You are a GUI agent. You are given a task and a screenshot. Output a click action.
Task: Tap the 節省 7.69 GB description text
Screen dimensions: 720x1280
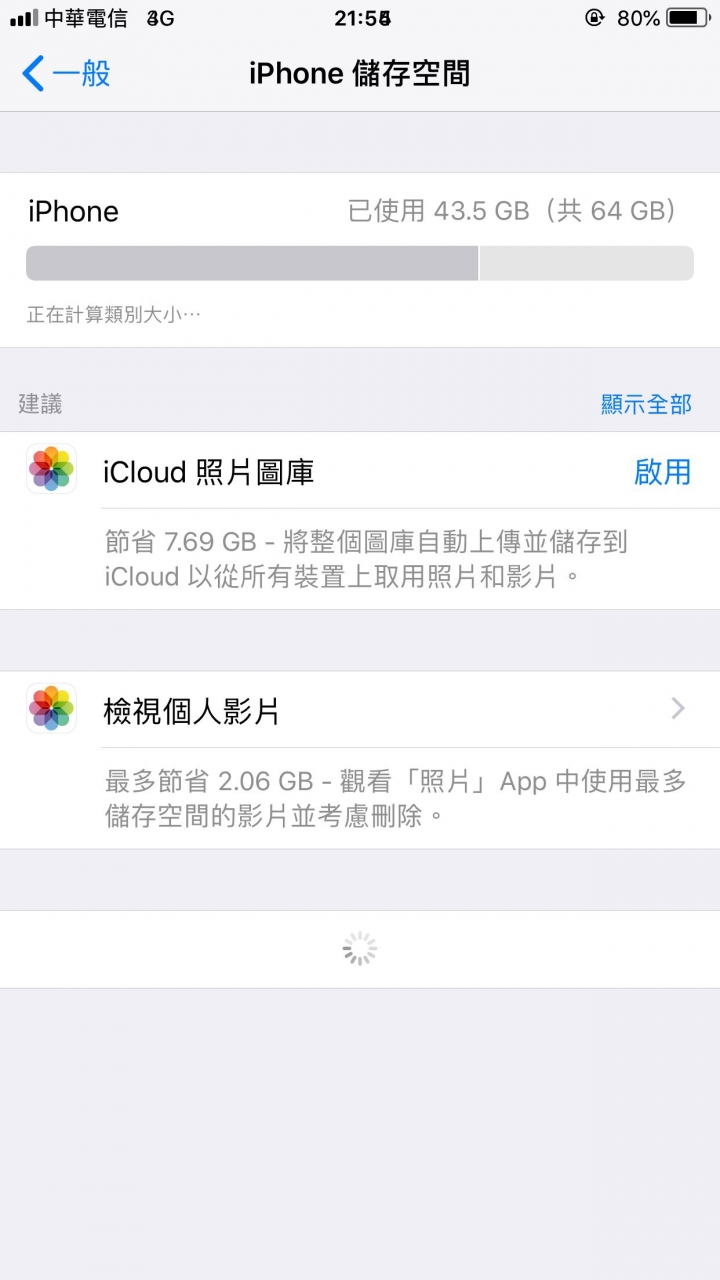click(366, 559)
